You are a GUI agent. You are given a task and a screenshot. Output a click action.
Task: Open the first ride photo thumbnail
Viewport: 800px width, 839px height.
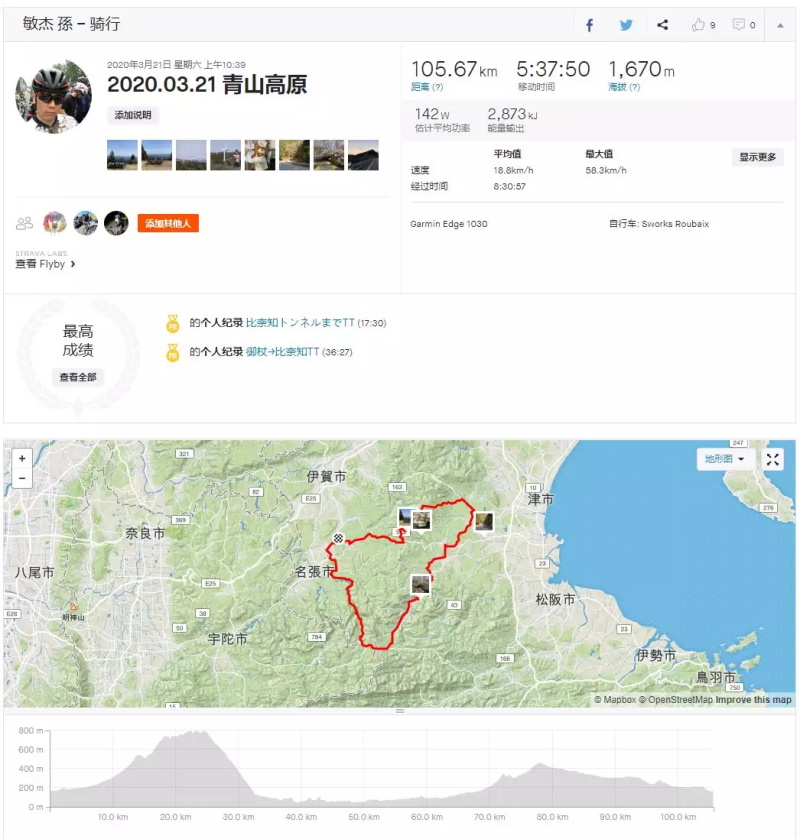coord(122,155)
